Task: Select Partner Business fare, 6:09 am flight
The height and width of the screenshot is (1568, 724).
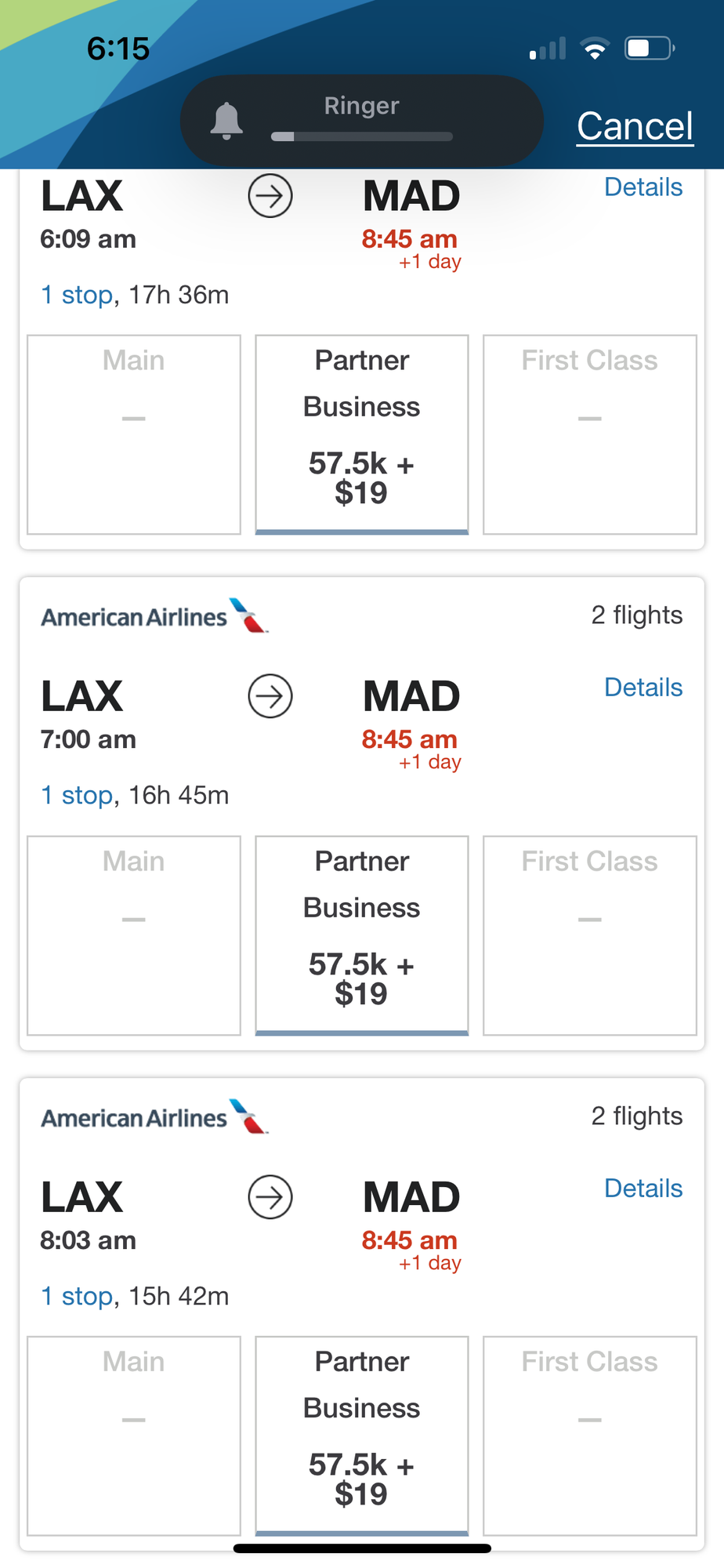Action: click(x=361, y=434)
